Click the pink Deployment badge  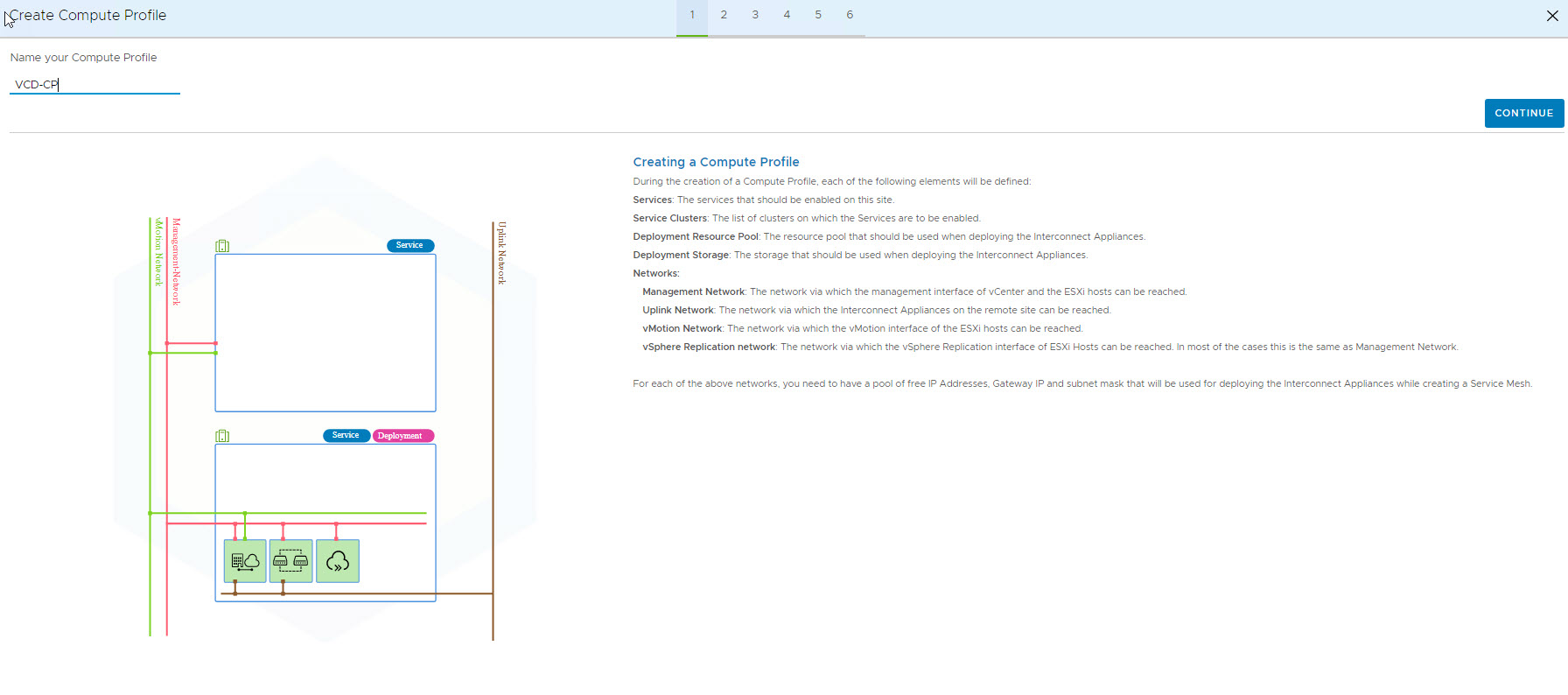pos(402,436)
